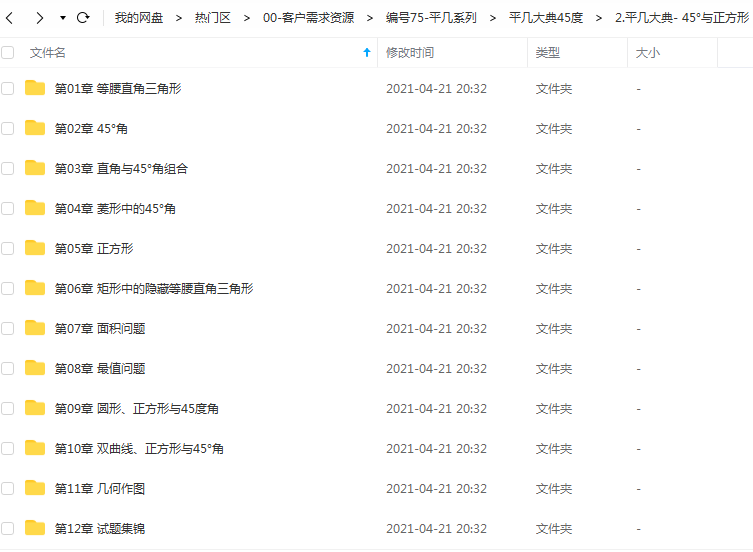Click folder icon of 第11章 几何作图
Viewport: 753px width, 552px height.
click(35, 488)
